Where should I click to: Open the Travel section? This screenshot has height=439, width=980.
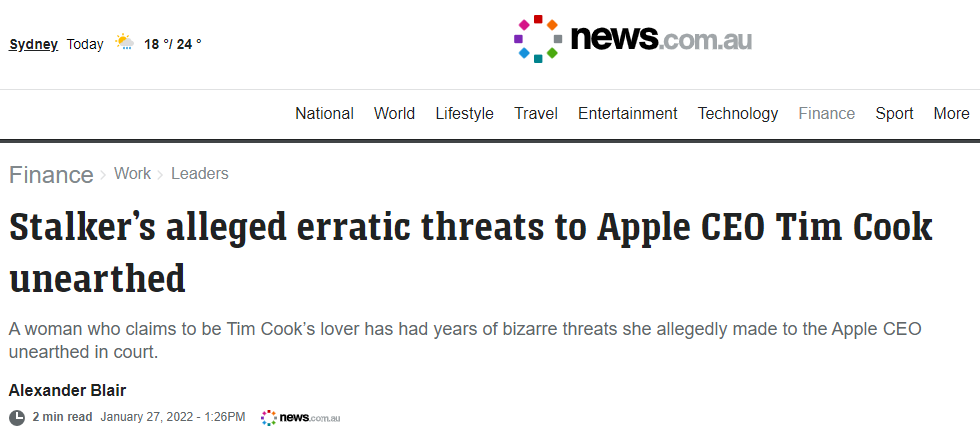click(536, 114)
